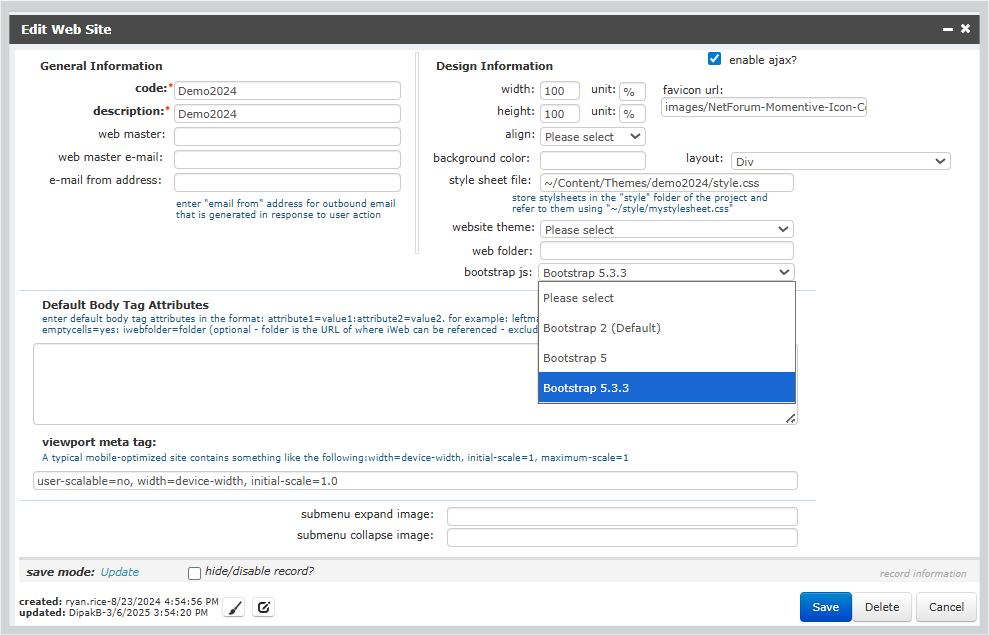Click the web master e-mail field
989x635 pixels.
point(287,159)
